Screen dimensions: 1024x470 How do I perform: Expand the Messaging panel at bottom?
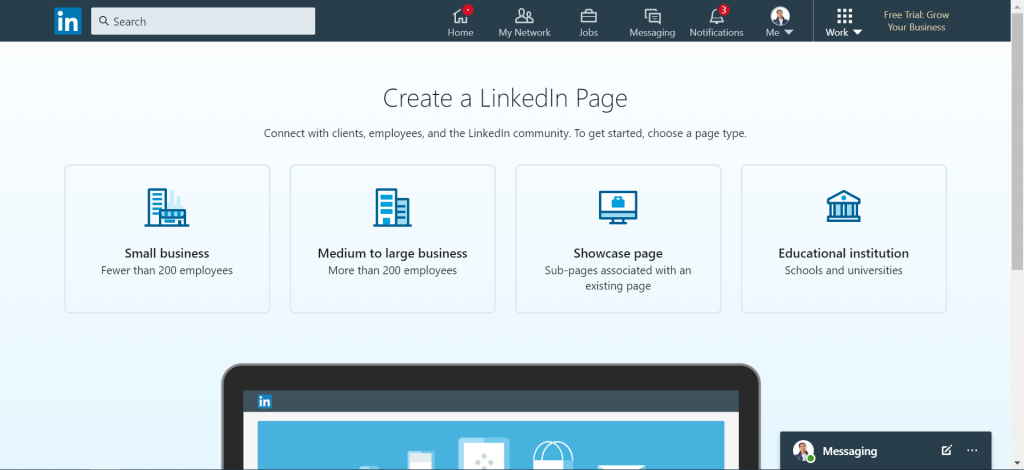click(x=849, y=451)
